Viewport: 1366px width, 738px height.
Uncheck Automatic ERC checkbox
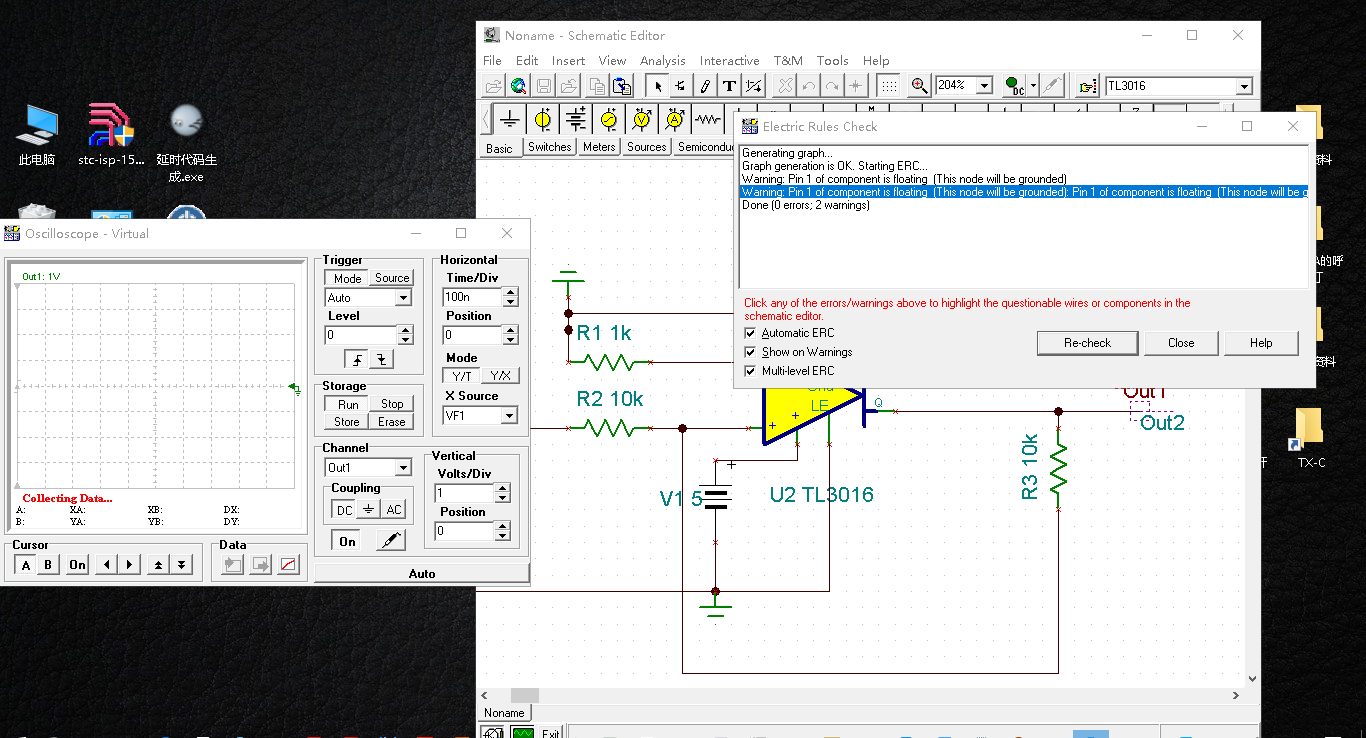click(x=751, y=333)
